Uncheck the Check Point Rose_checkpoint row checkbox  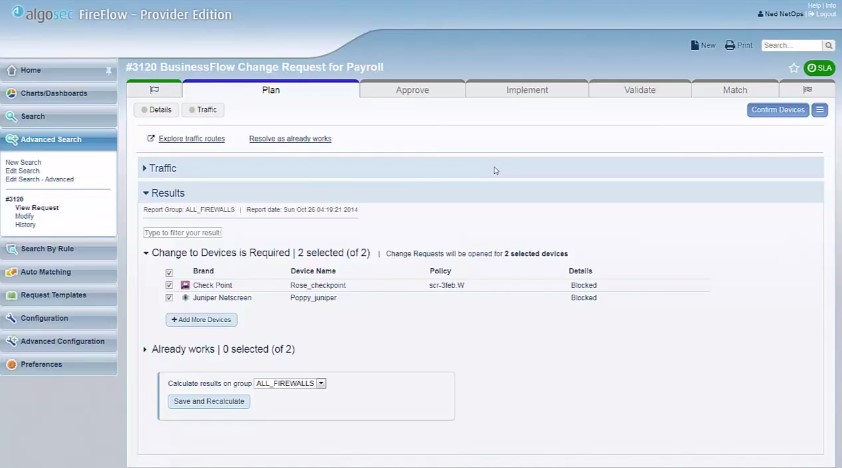click(x=169, y=285)
